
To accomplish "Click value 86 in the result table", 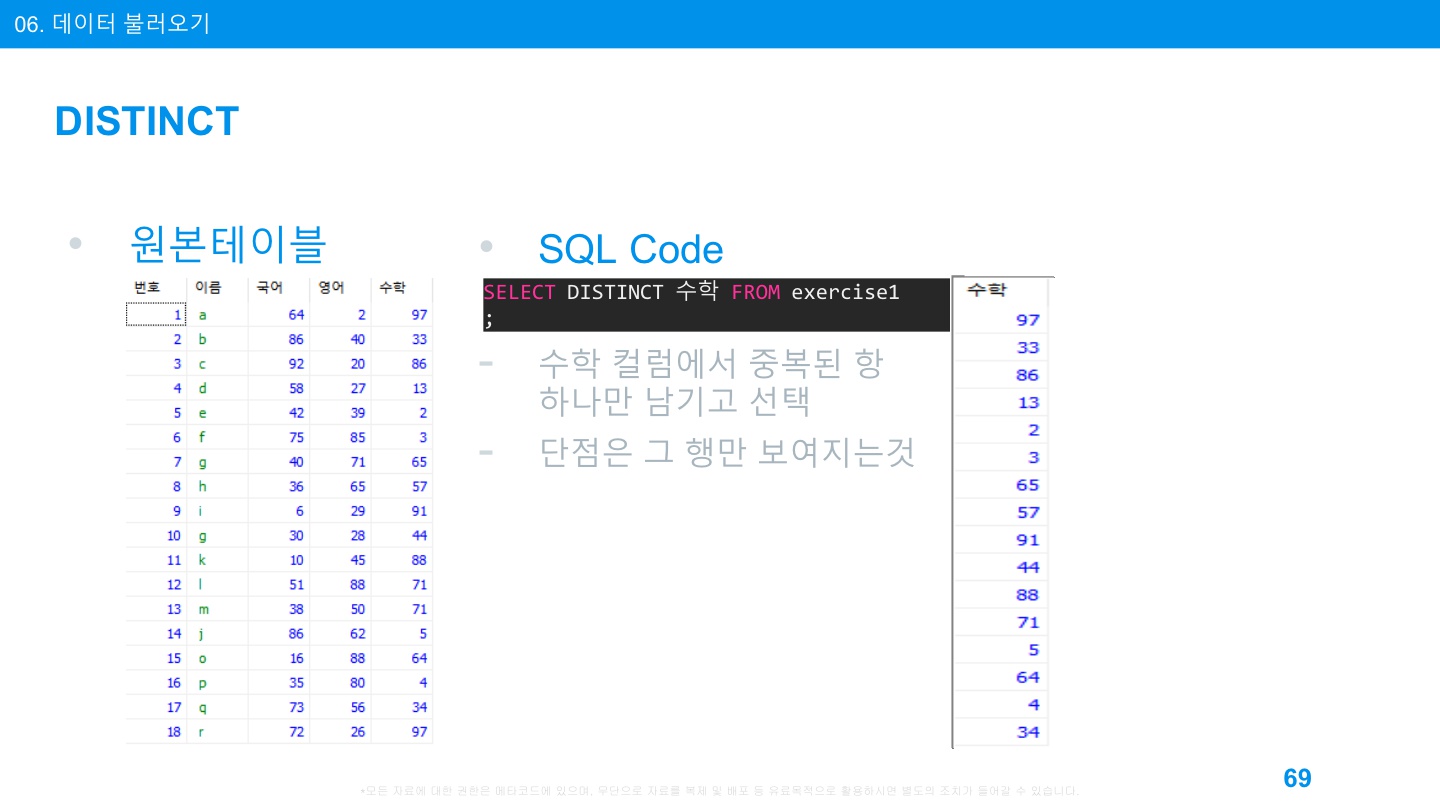I will click(1028, 375).
